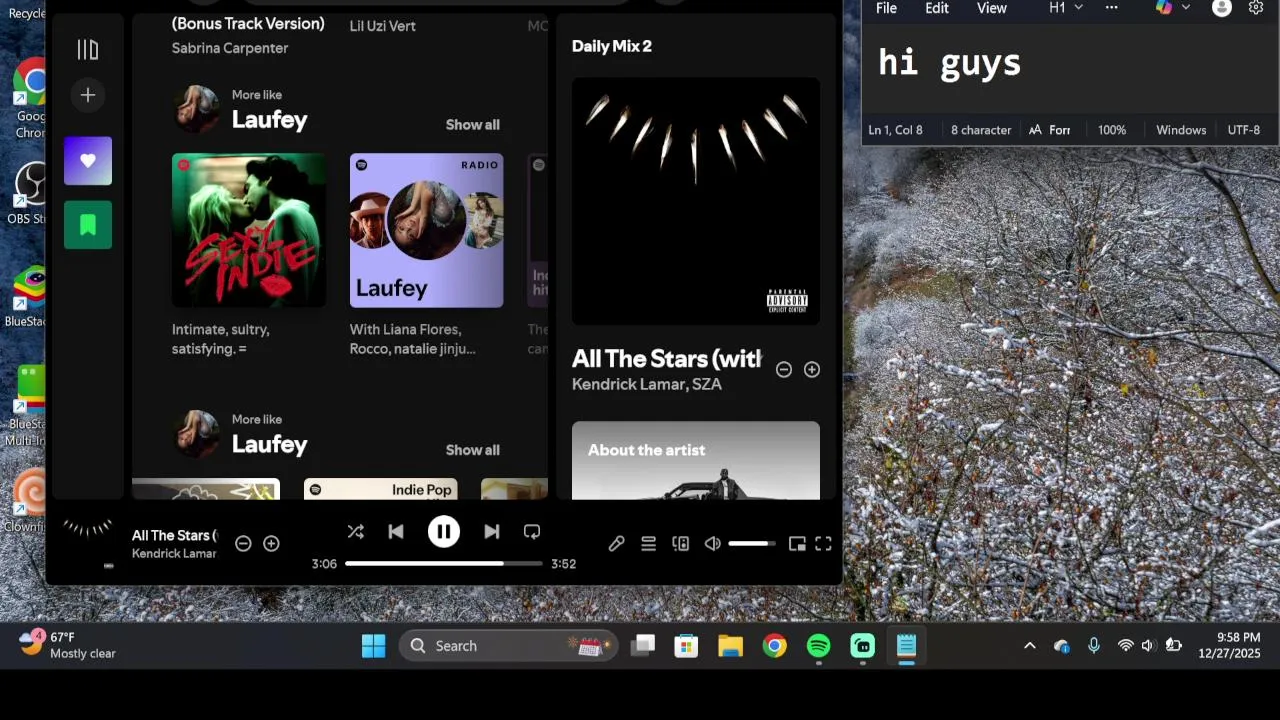Collapse the Spotify library sidebar icon
This screenshot has width=1280, height=720.
tap(88, 49)
